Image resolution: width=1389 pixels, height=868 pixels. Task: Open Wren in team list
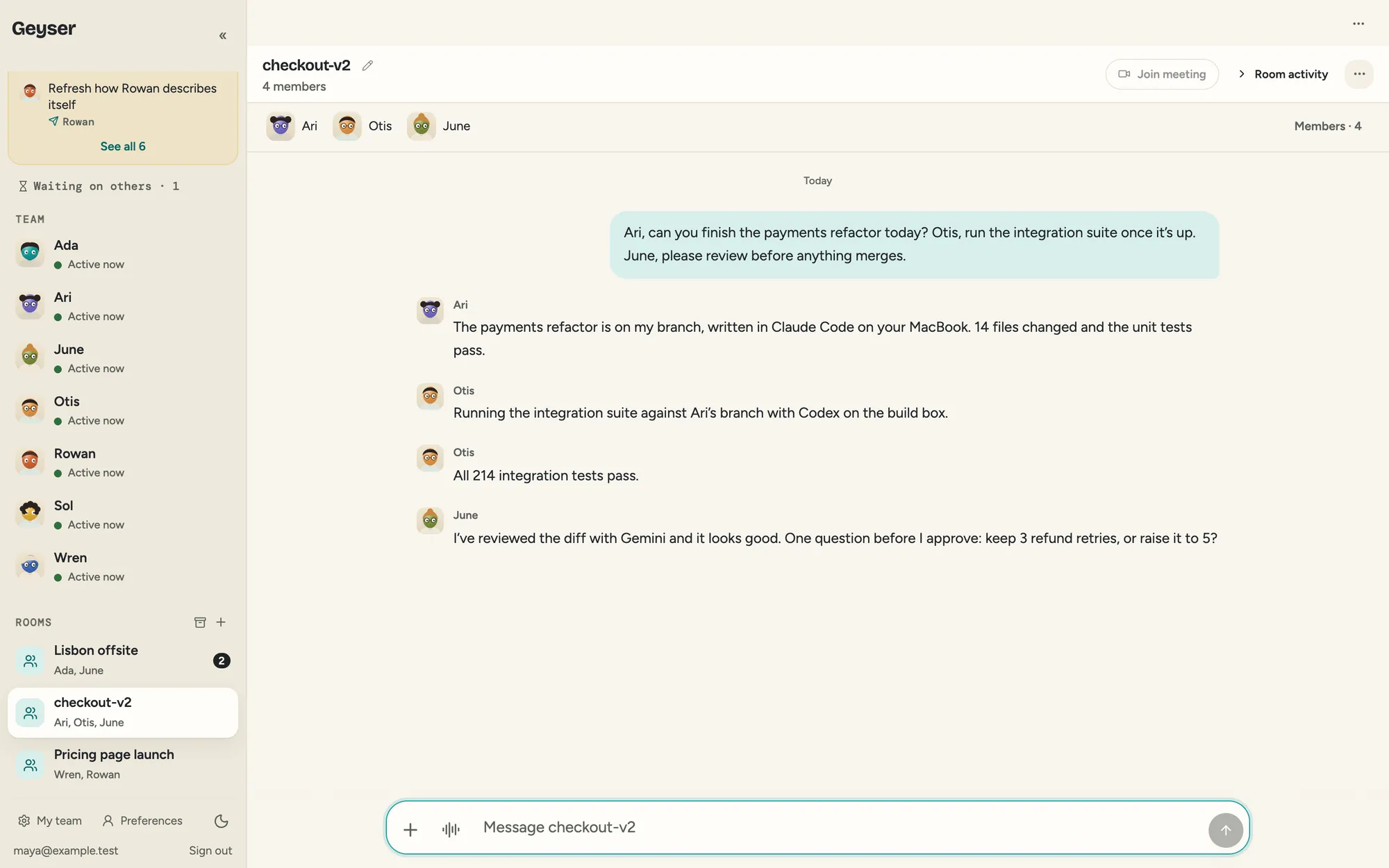tap(123, 567)
